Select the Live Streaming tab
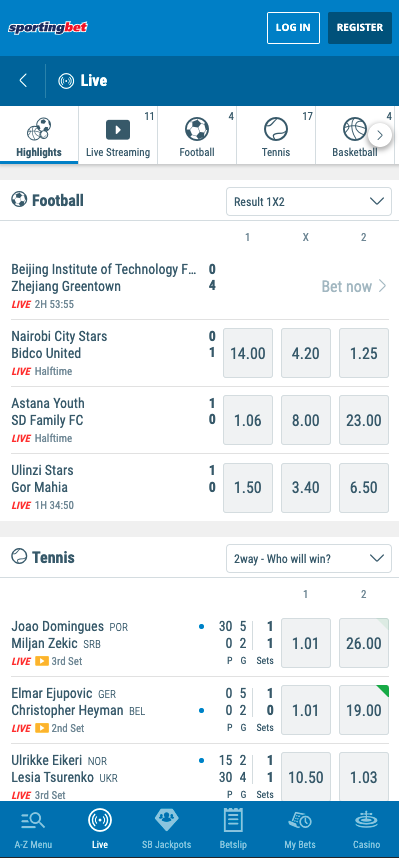Viewport: 399px width, 858px height. [x=118, y=135]
